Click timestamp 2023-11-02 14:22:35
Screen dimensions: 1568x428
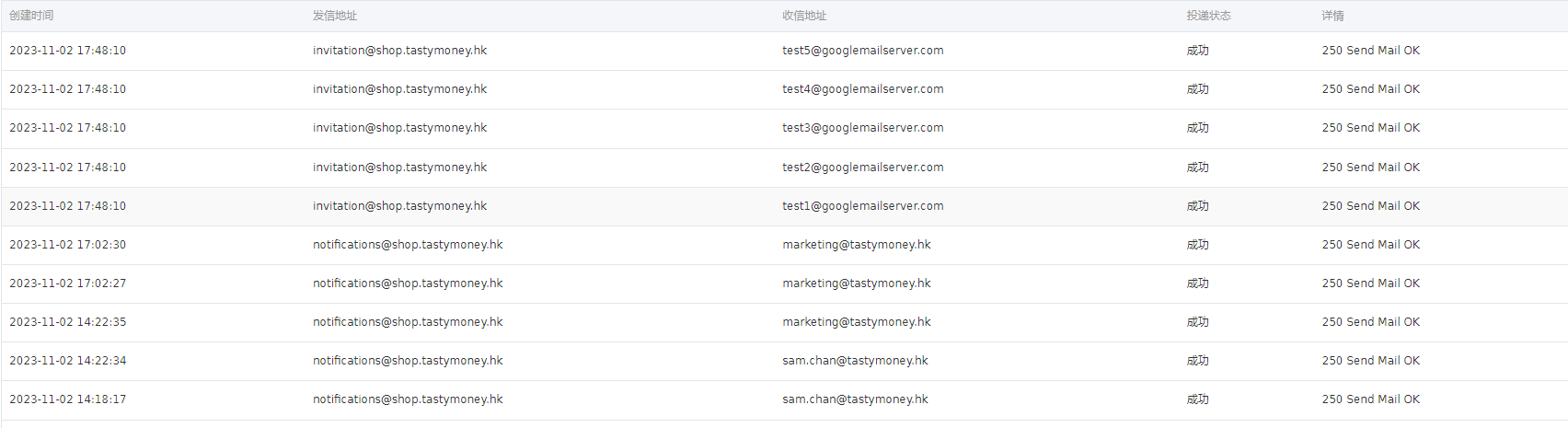pyautogui.click(x=68, y=322)
